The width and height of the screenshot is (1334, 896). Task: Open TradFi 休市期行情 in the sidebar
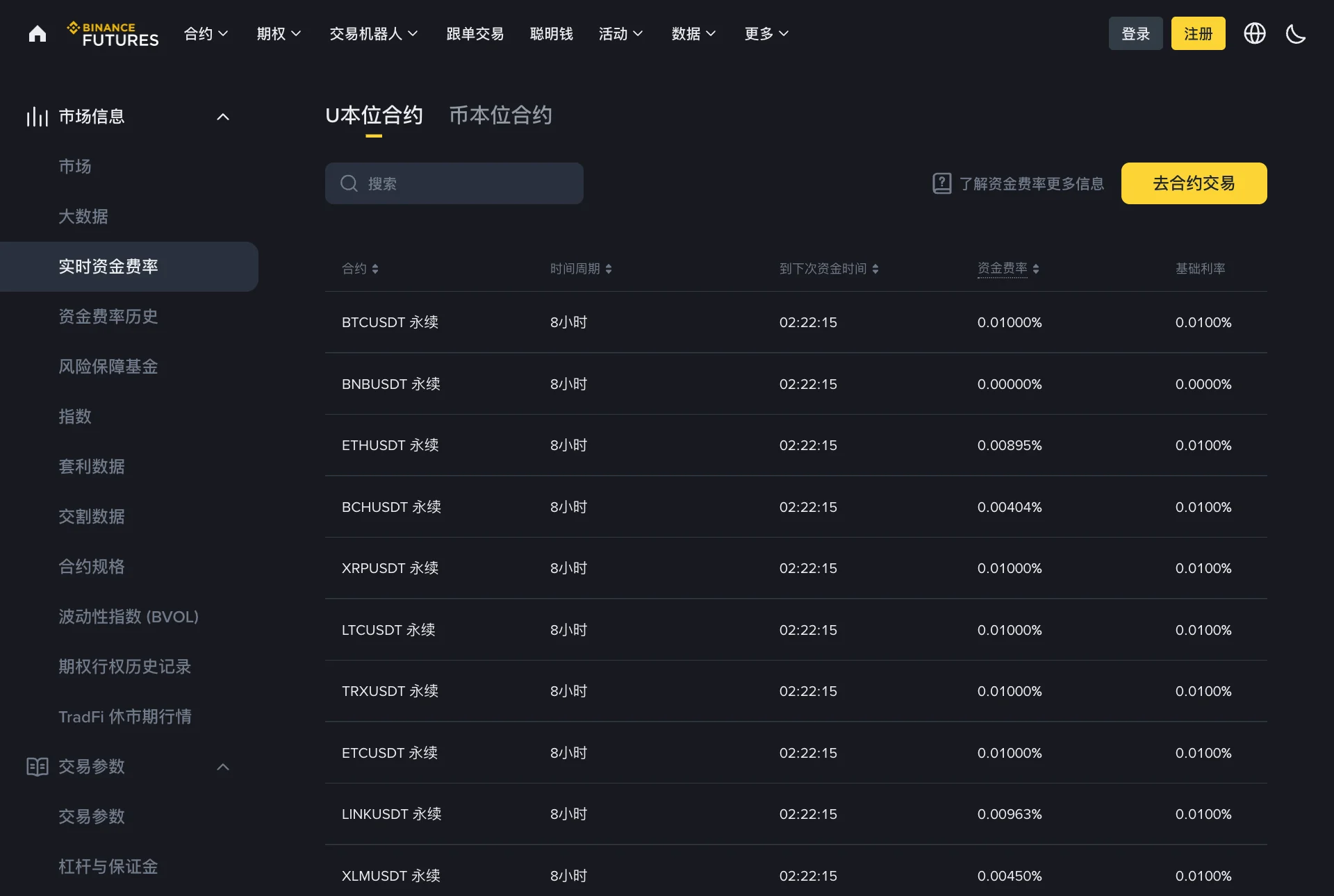[125, 717]
